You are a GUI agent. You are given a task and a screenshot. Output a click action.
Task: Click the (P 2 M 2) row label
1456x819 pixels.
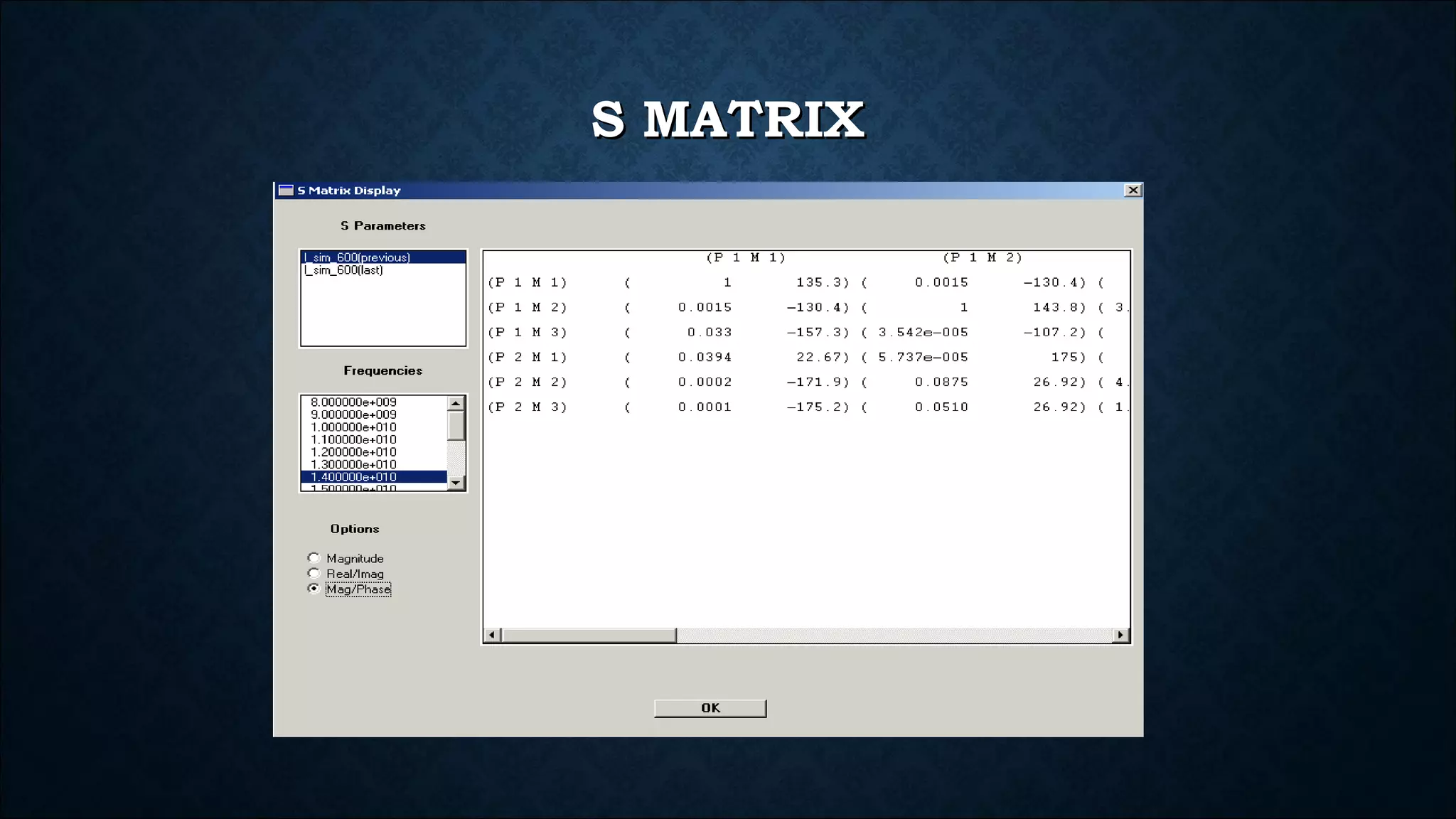point(528,382)
